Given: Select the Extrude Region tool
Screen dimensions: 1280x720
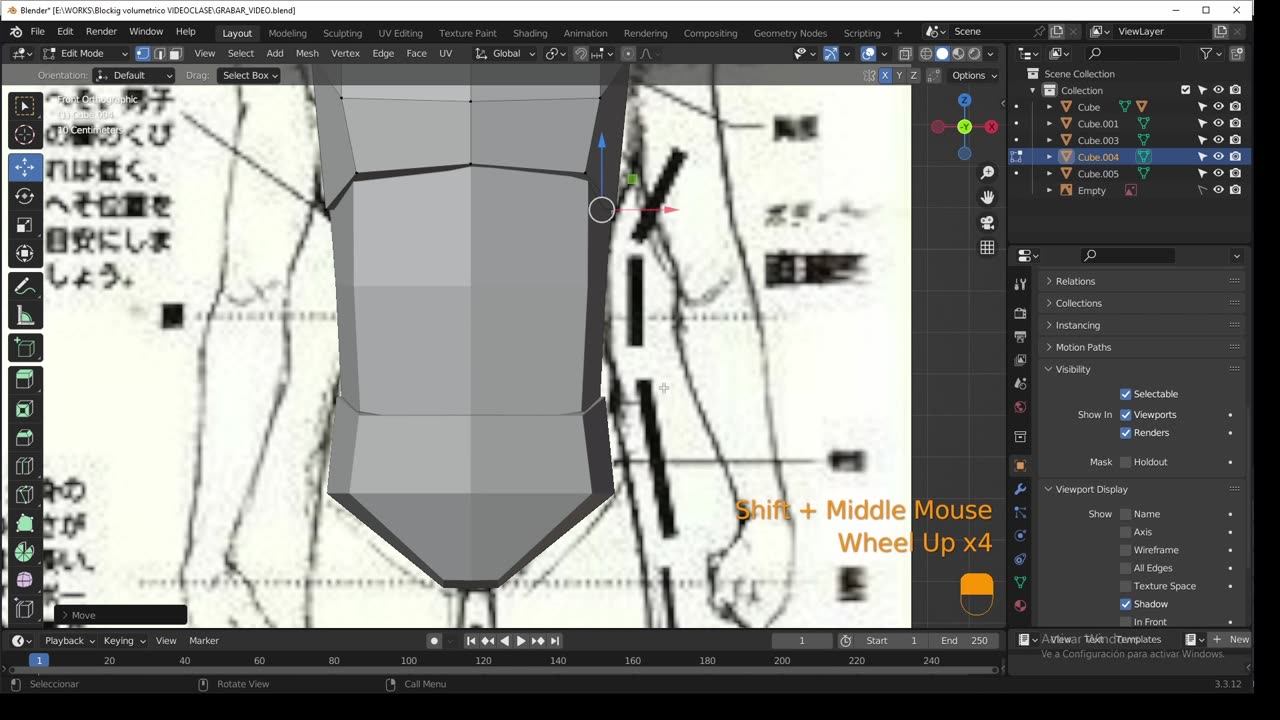Looking at the screenshot, I should point(25,379).
